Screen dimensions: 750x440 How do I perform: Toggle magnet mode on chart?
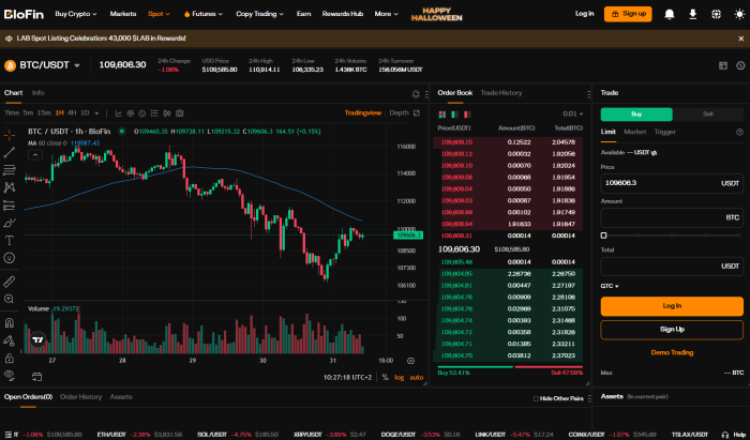9,323
